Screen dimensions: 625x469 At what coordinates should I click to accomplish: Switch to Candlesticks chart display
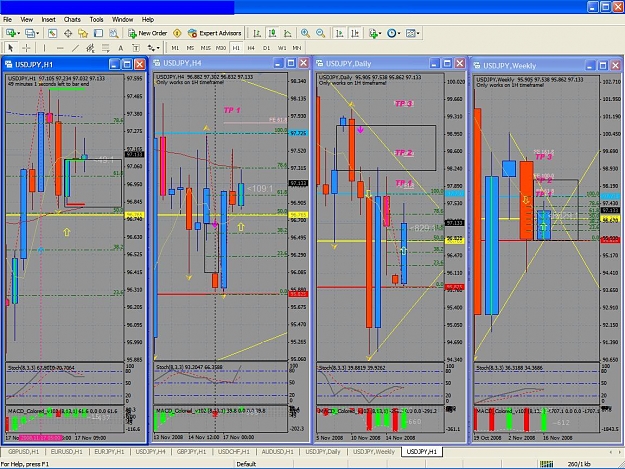coord(272,33)
